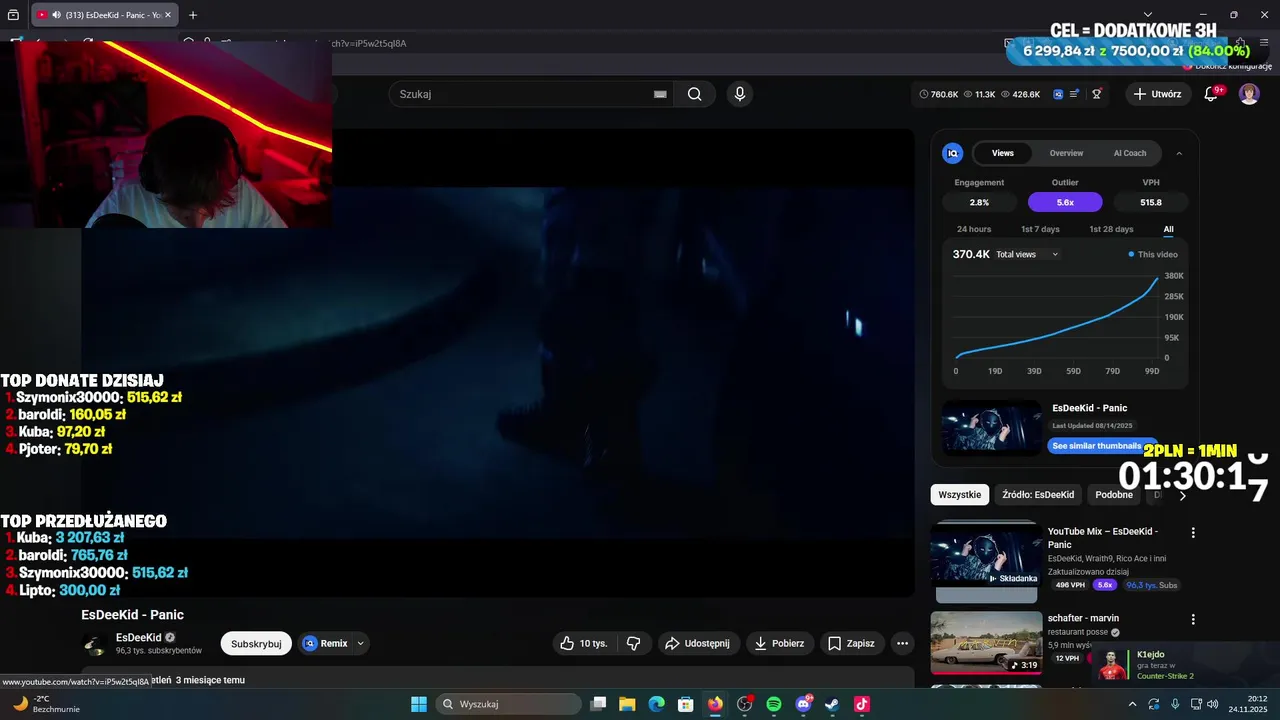This screenshot has width=1280, height=720.
Task: Click the Udostępnij share button
Action: 698,643
